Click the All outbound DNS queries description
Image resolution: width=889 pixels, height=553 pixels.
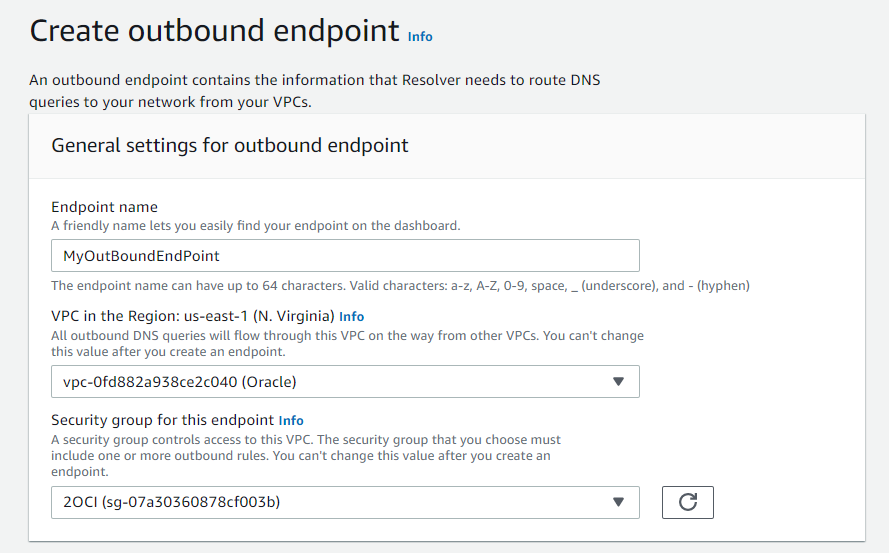click(347, 343)
